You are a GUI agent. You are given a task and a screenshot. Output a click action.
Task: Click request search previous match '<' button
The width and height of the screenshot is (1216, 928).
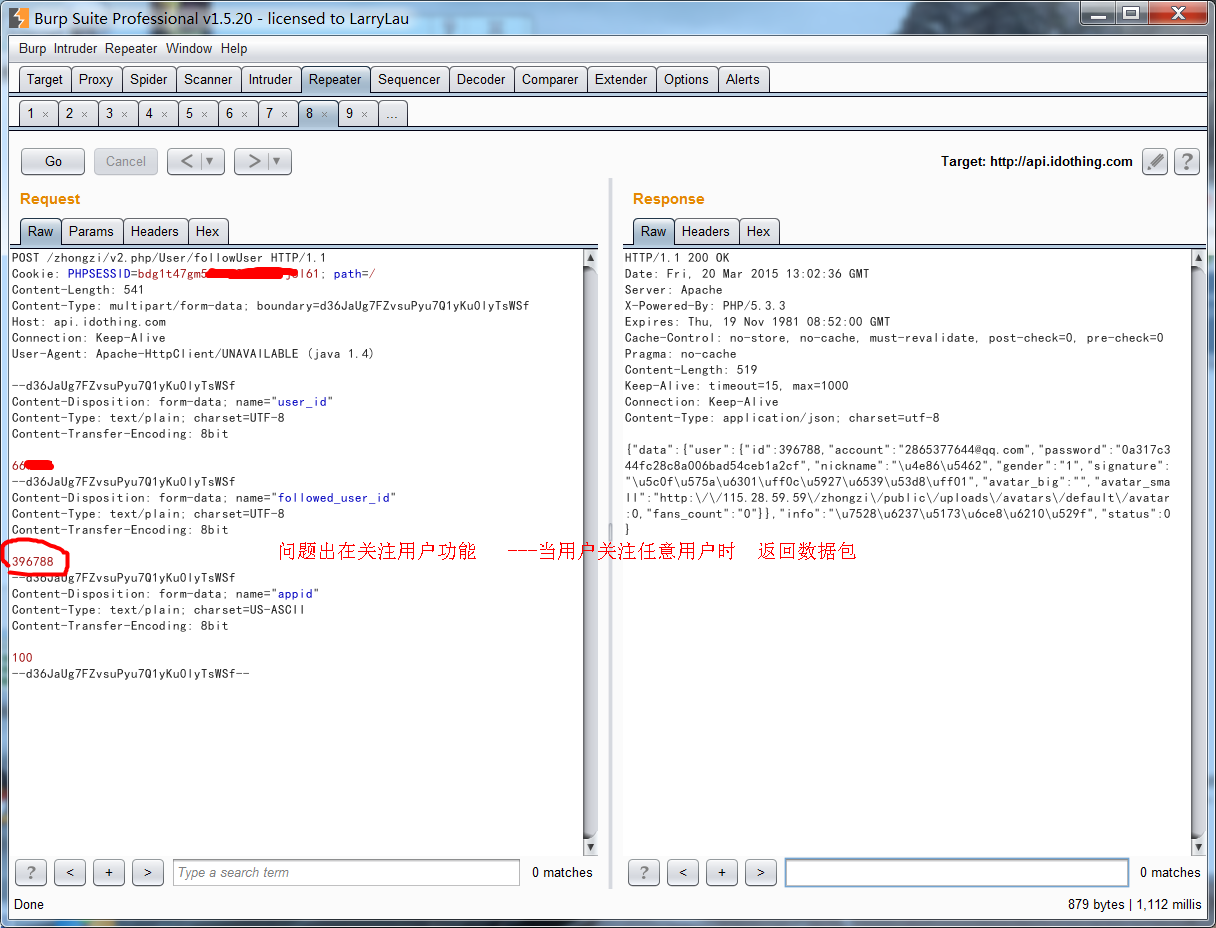click(x=70, y=872)
